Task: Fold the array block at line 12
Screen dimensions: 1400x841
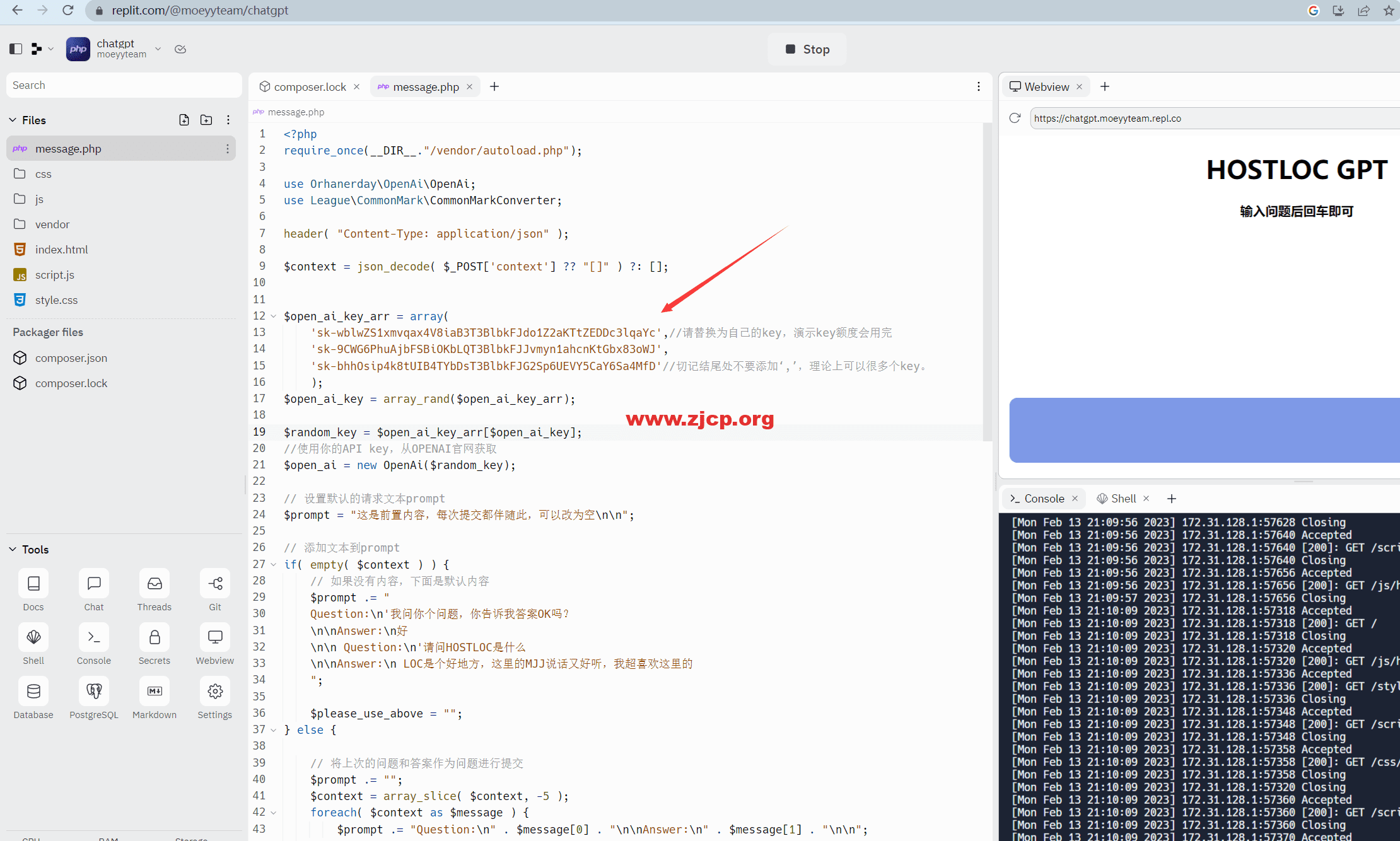Action: (x=273, y=316)
